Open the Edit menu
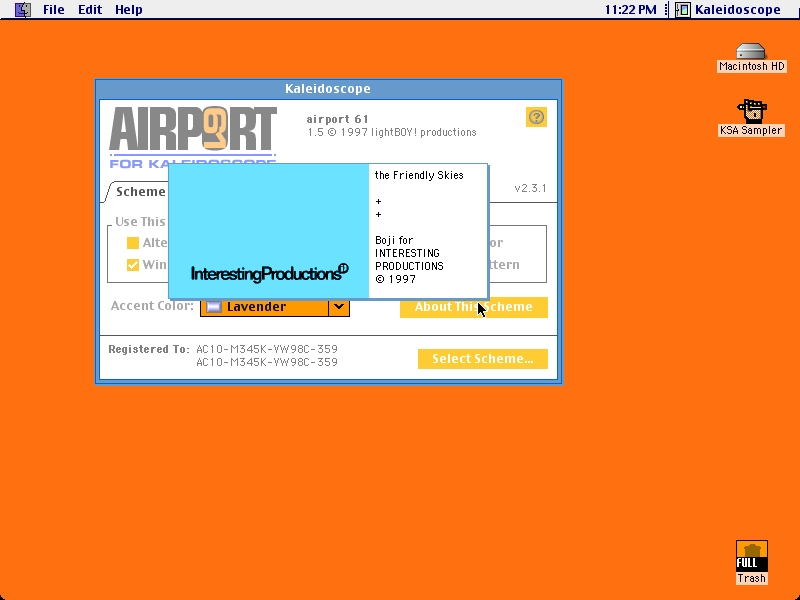This screenshot has height=600, width=800. pos(90,10)
